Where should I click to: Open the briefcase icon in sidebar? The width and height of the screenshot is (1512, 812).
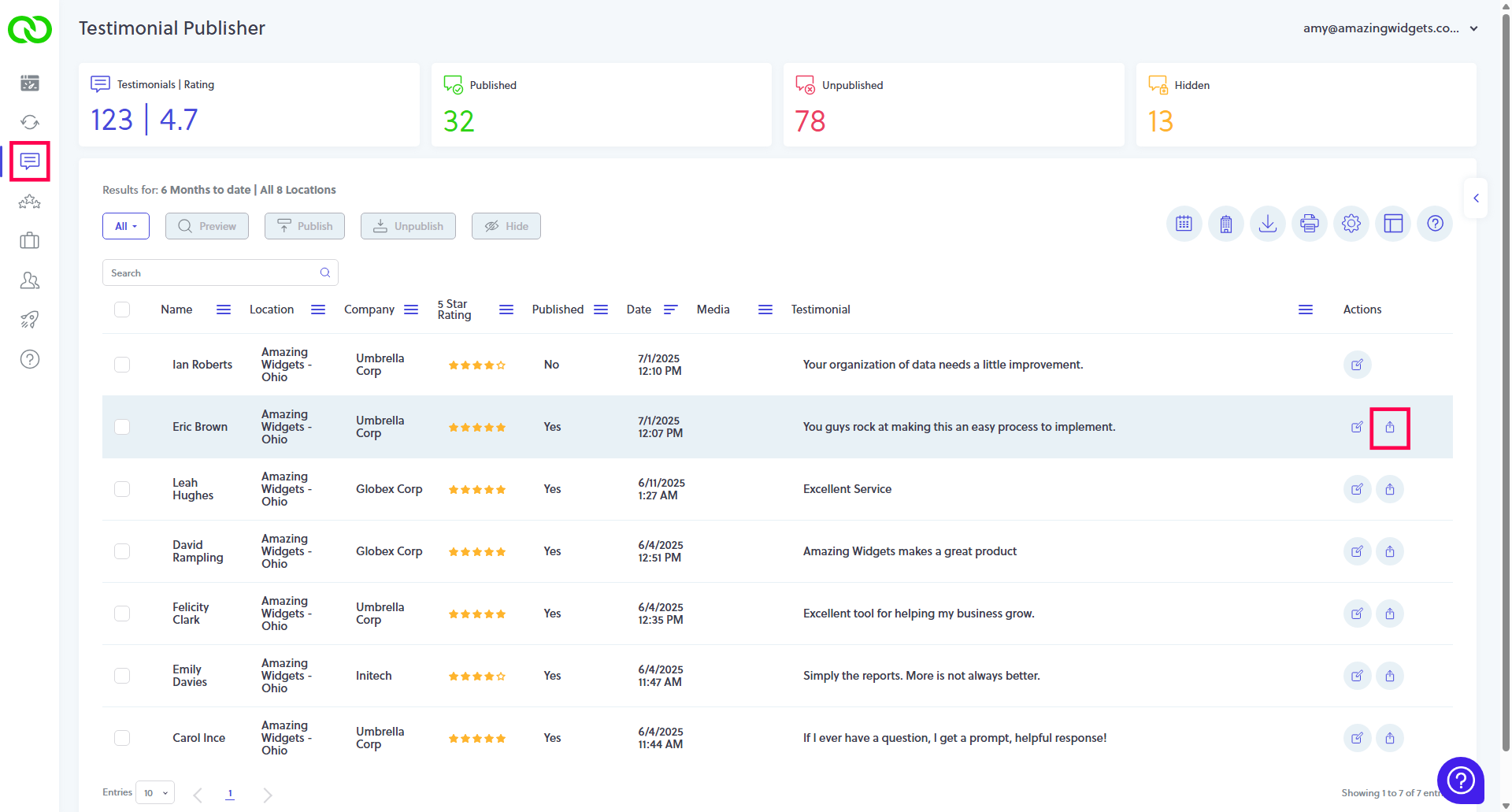(30, 241)
